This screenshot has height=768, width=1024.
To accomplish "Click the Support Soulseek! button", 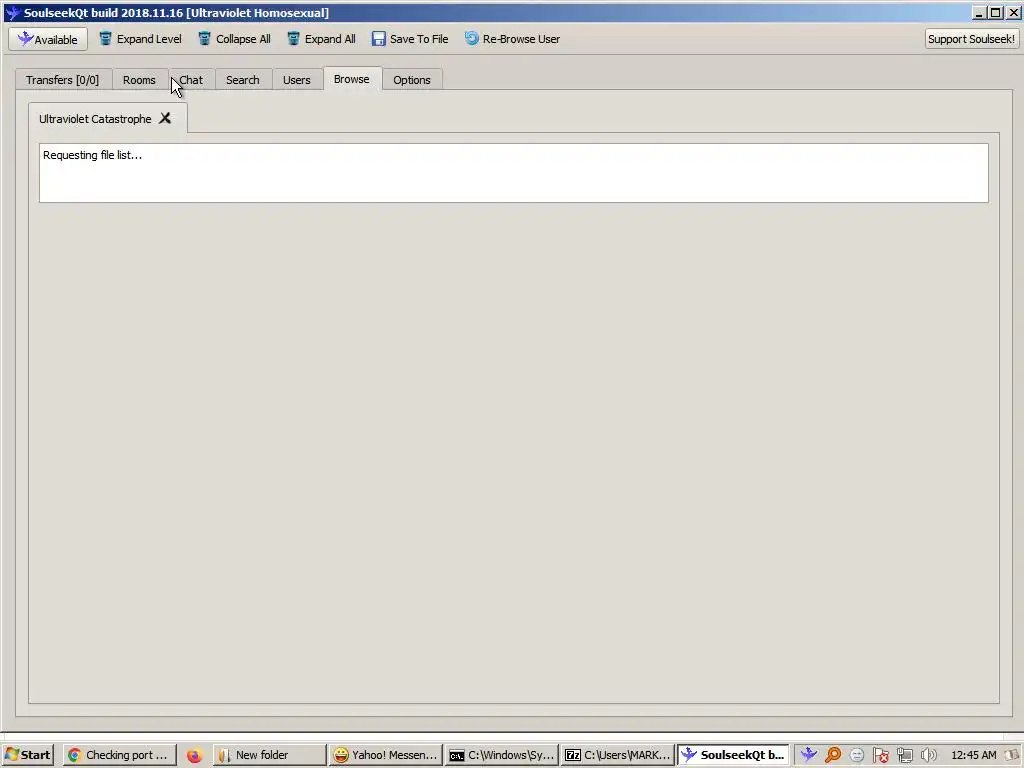I will tap(971, 39).
